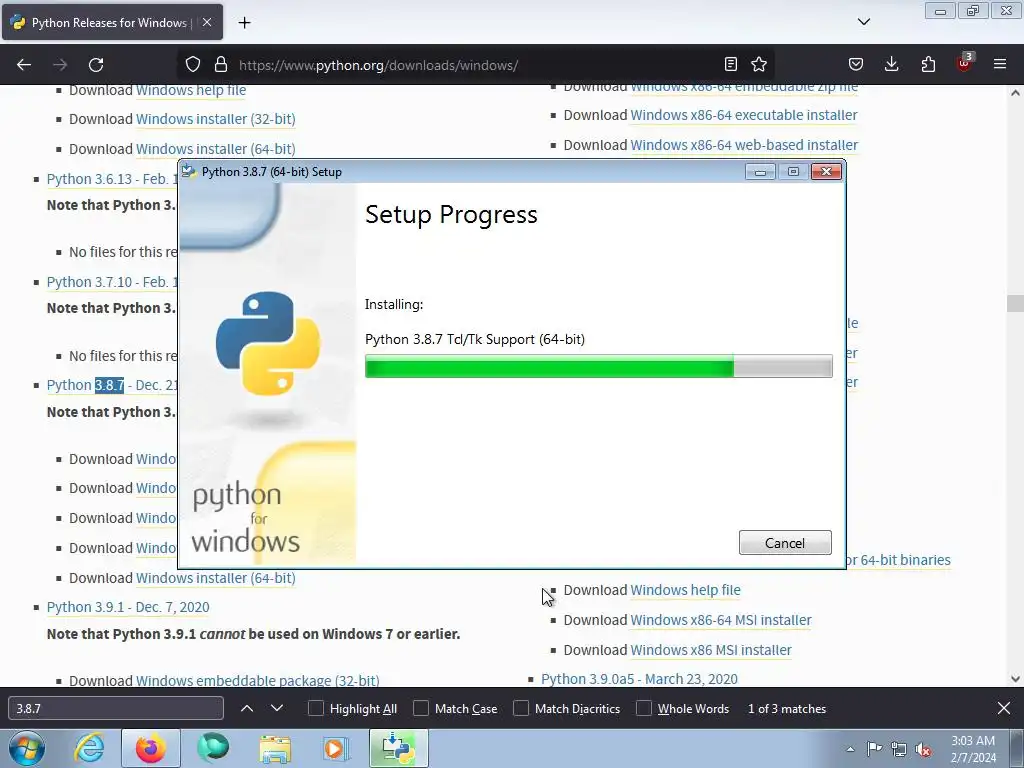Enable the Whole Words checkbox
This screenshot has width=1024, height=768.
(644, 709)
